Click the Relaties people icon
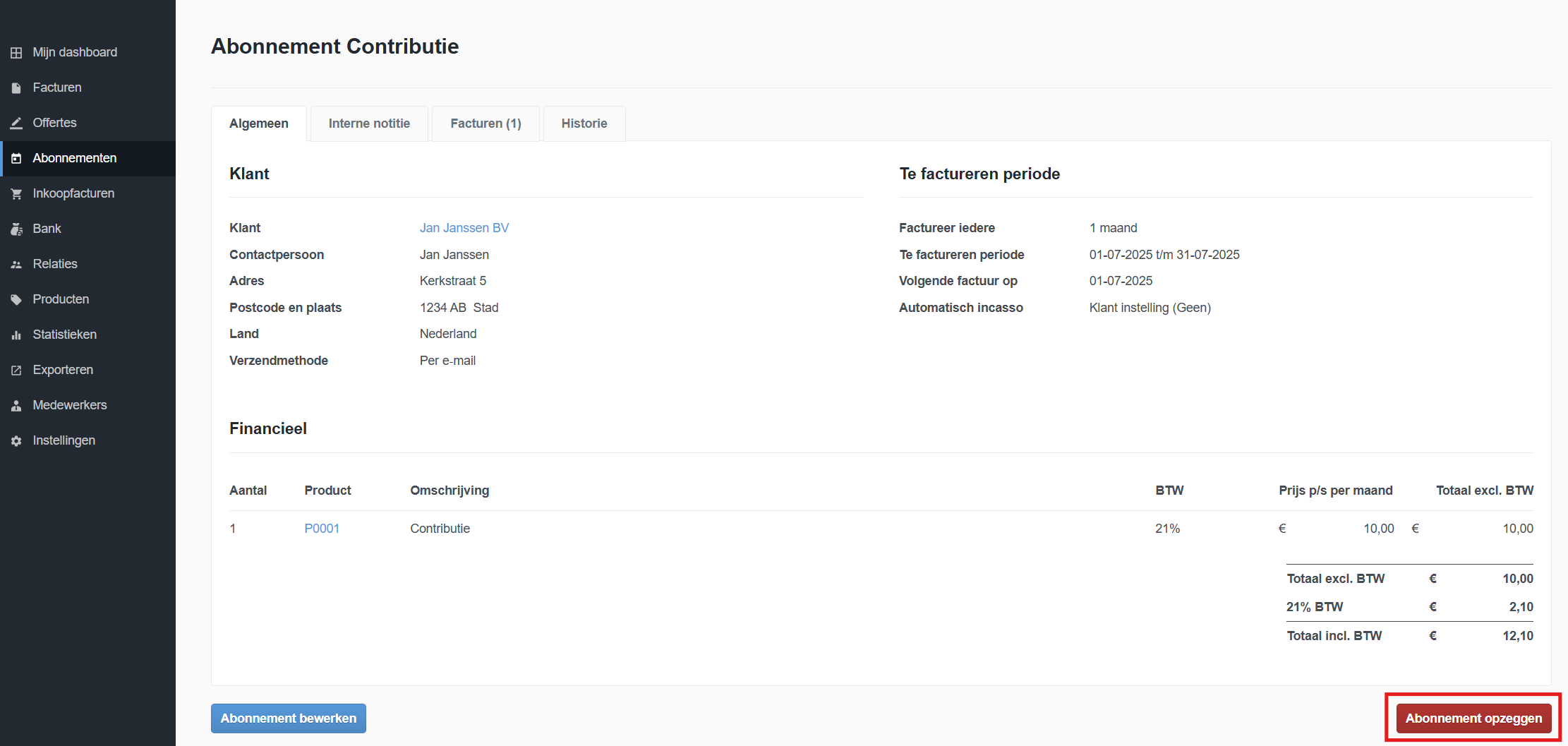 click(x=16, y=265)
